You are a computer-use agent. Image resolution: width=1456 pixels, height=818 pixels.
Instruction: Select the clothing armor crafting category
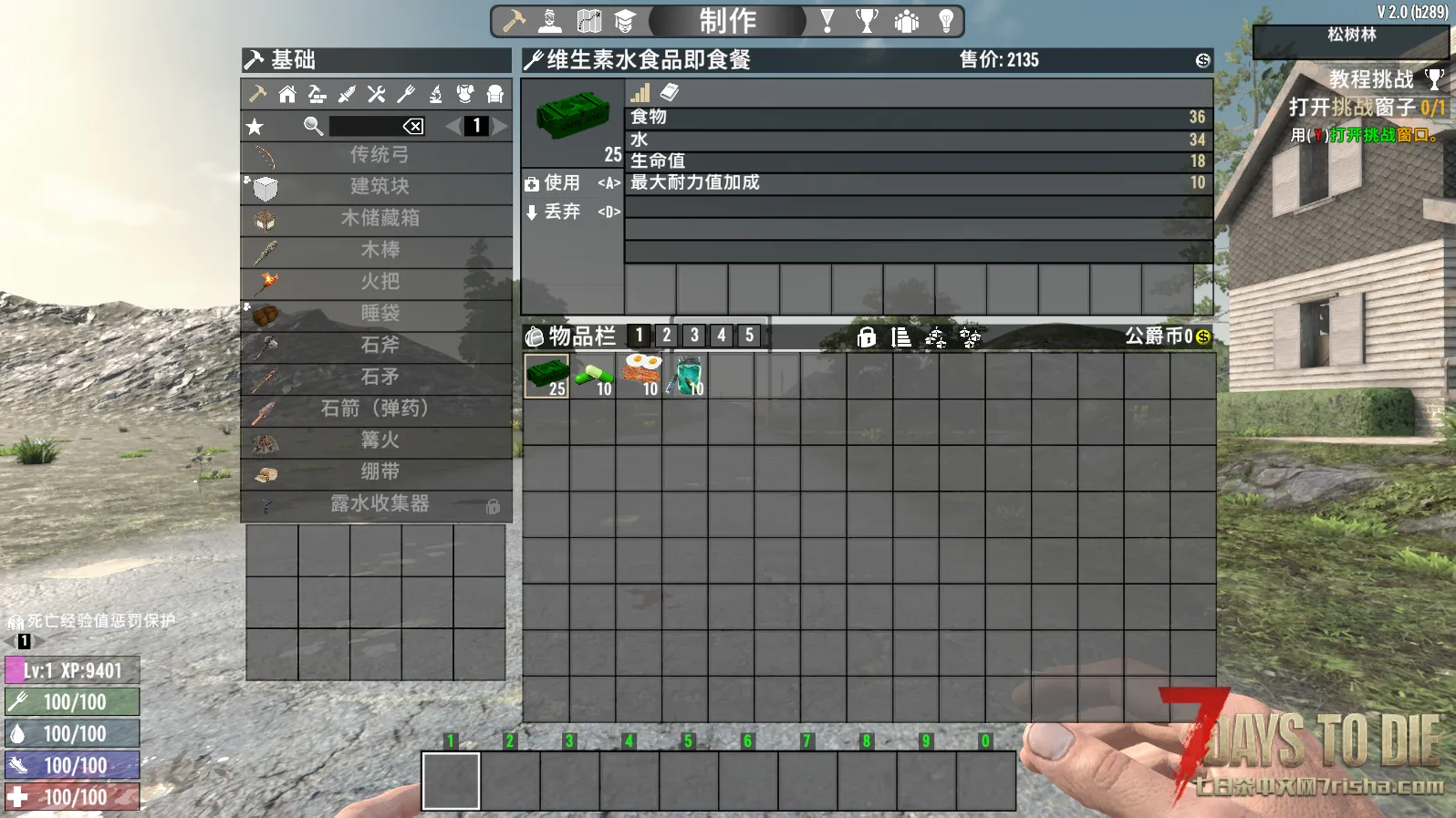pos(465,94)
